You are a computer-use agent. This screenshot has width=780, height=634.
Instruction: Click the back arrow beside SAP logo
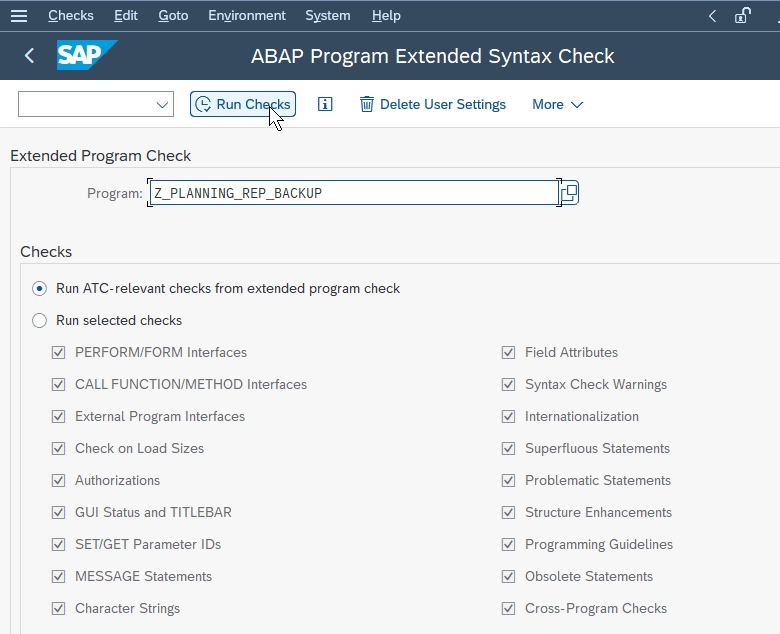click(29, 55)
